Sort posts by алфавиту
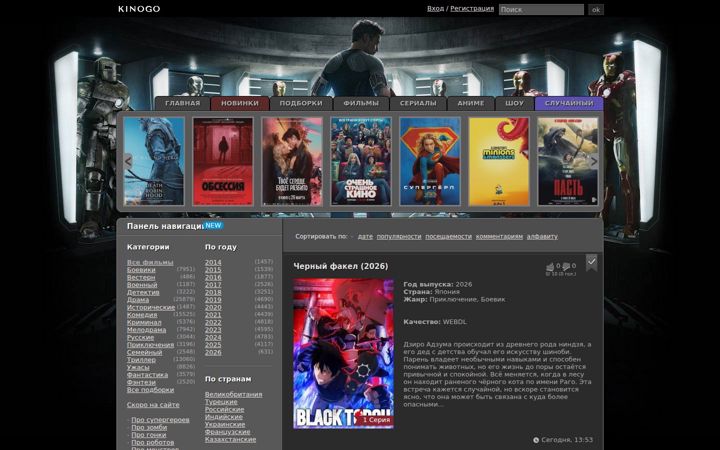This screenshot has width=720, height=450. (542, 236)
